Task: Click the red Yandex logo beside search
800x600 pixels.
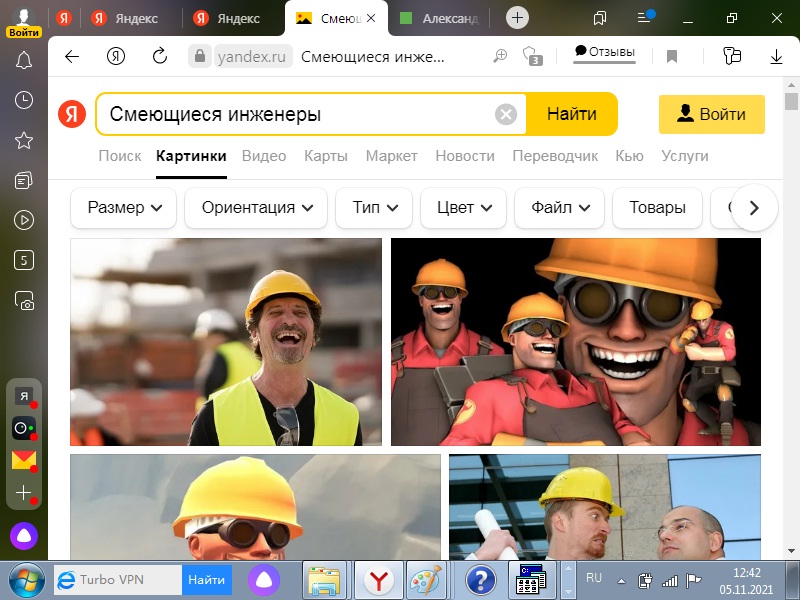Action: [72, 114]
